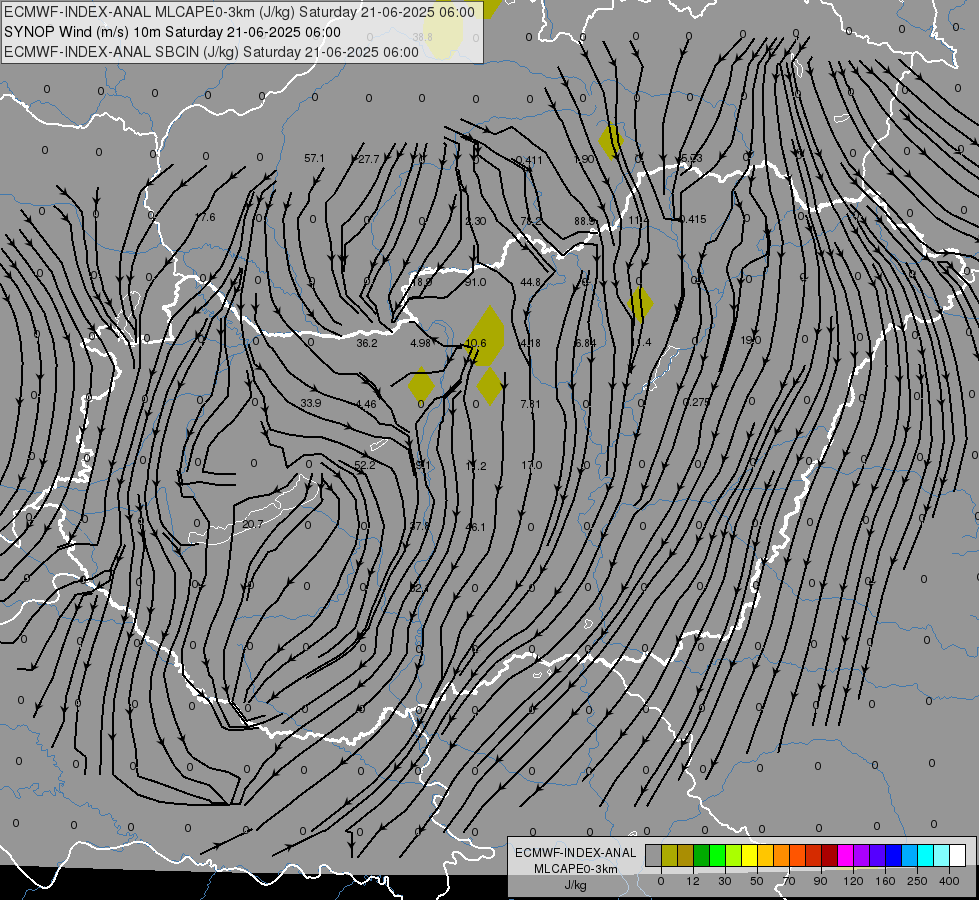979x900 pixels.
Task: Click the legend scale label 12
Action: click(x=693, y=881)
